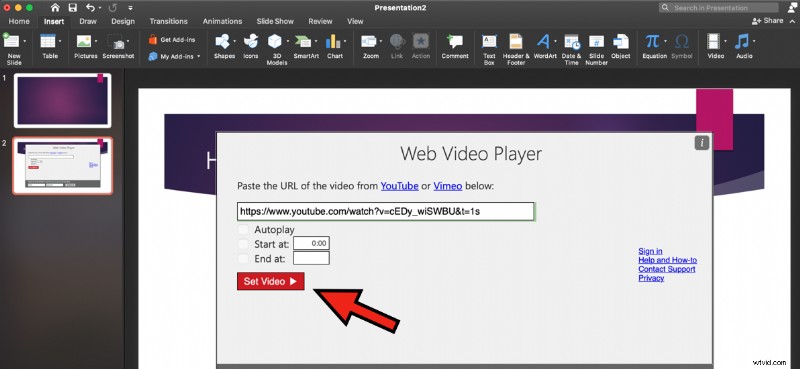The image size is (800, 369).
Task: Click the Share button
Action: pos(767,21)
